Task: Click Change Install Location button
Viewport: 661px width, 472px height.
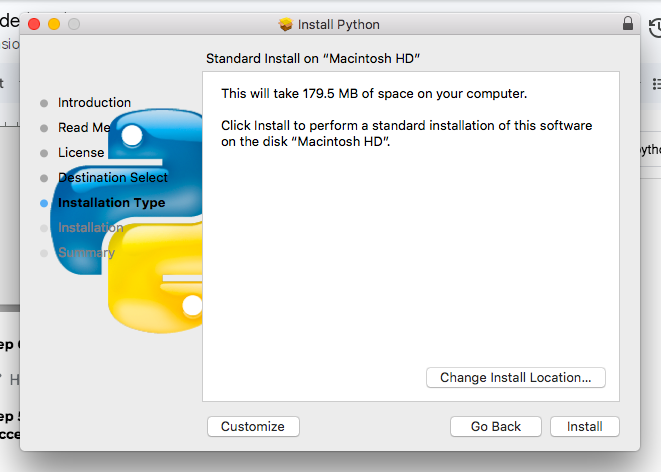Action: (516, 378)
